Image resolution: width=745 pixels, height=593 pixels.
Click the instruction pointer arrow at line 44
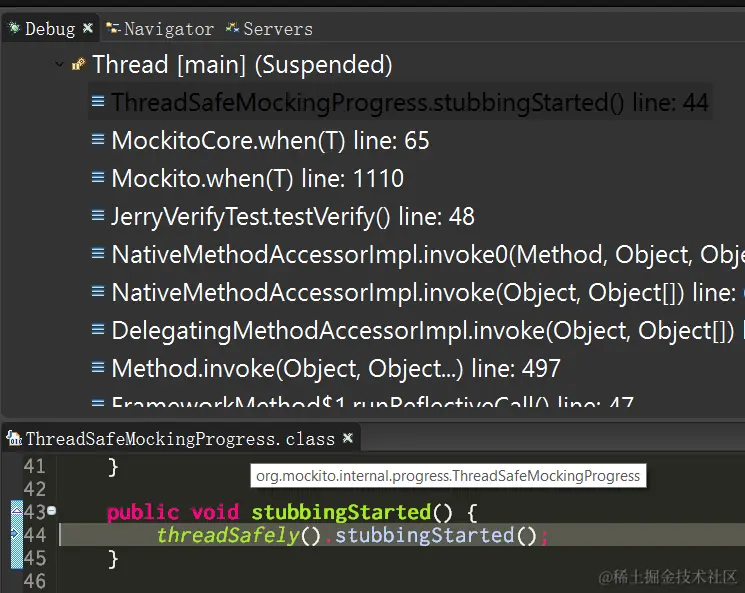coord(16,534)
